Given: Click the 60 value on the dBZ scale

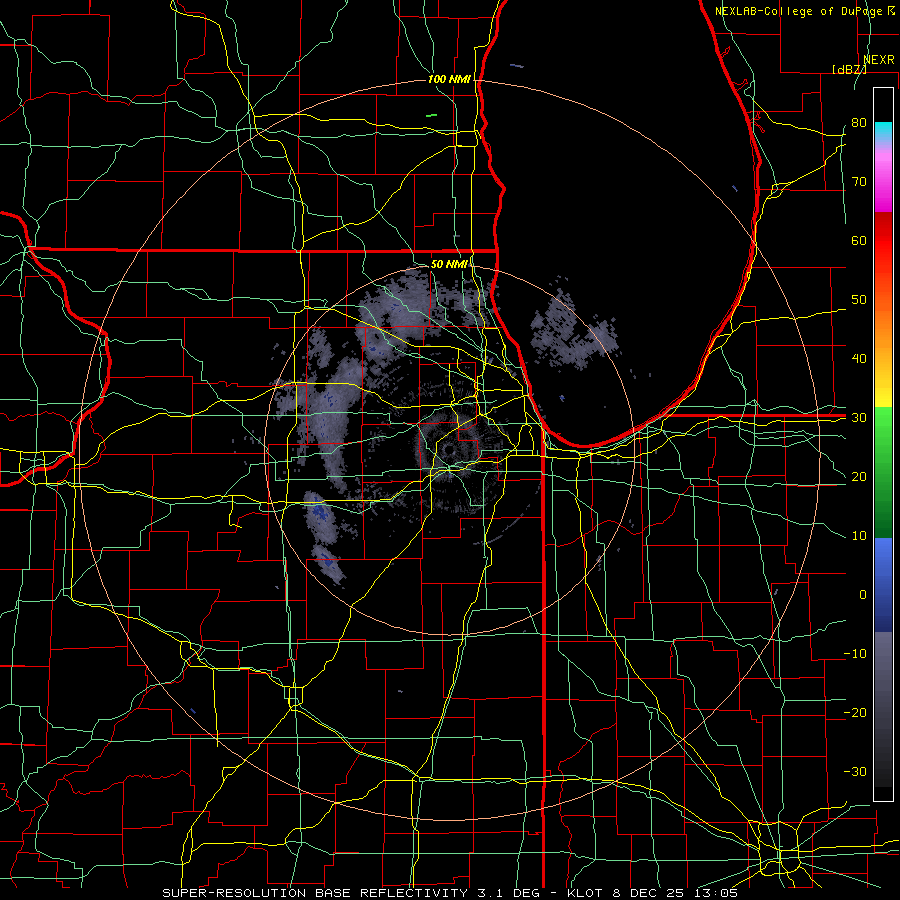Looking at the screenshot, I should click(859, 240).
